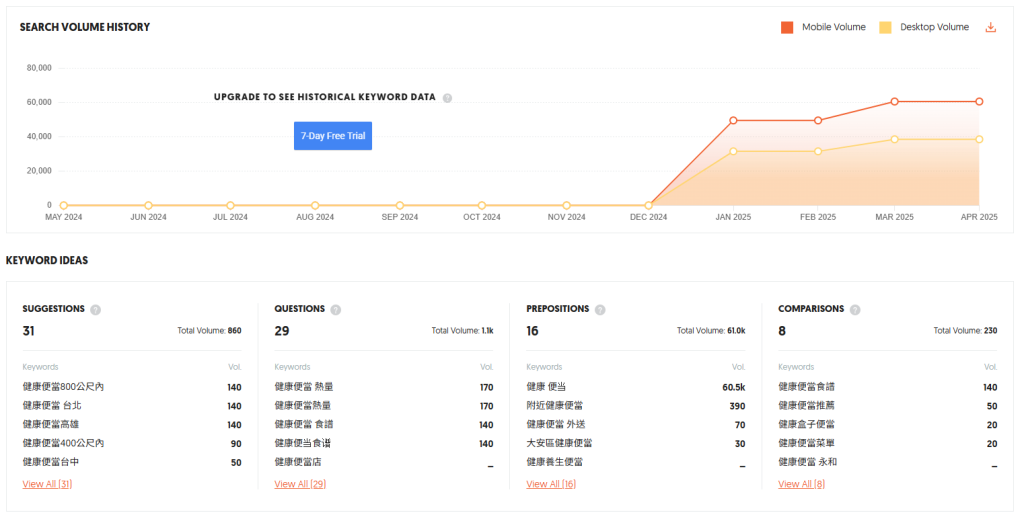Screen dimensions: 1024x521
Task: Click Mobile Volume legend label
Action: (x=834, y=27)
